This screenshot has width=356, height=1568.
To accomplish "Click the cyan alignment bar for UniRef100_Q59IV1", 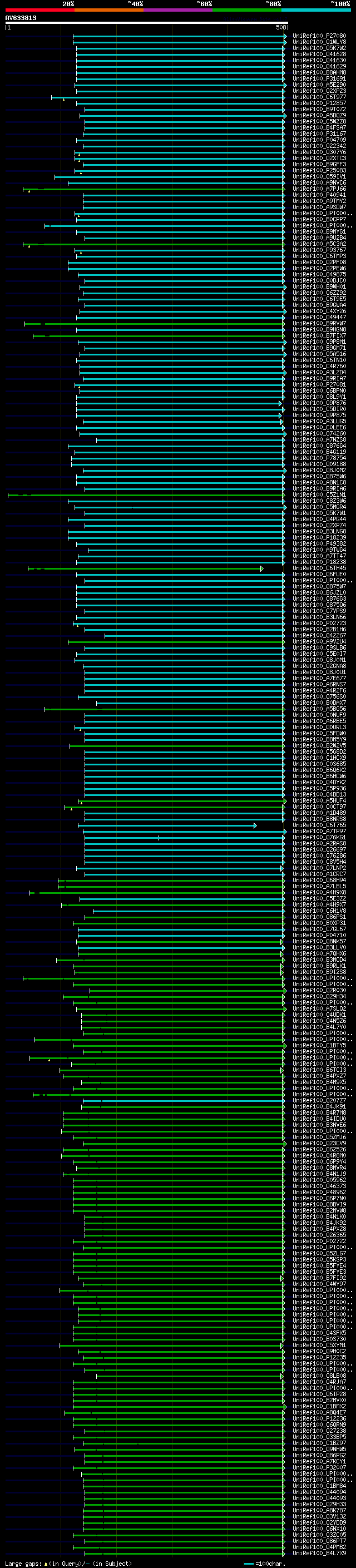I will 170,177.
